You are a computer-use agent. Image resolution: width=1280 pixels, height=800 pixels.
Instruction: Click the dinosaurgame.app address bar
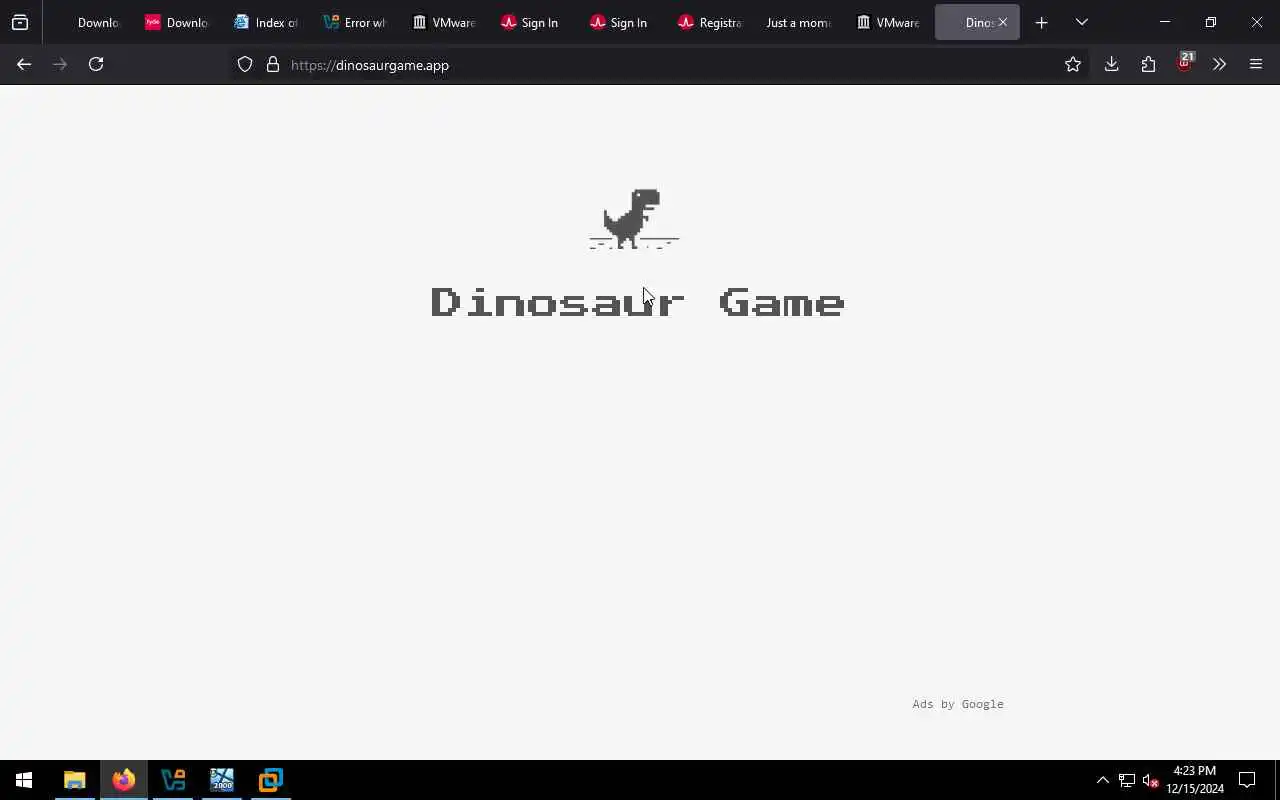[x=660, y=65]
